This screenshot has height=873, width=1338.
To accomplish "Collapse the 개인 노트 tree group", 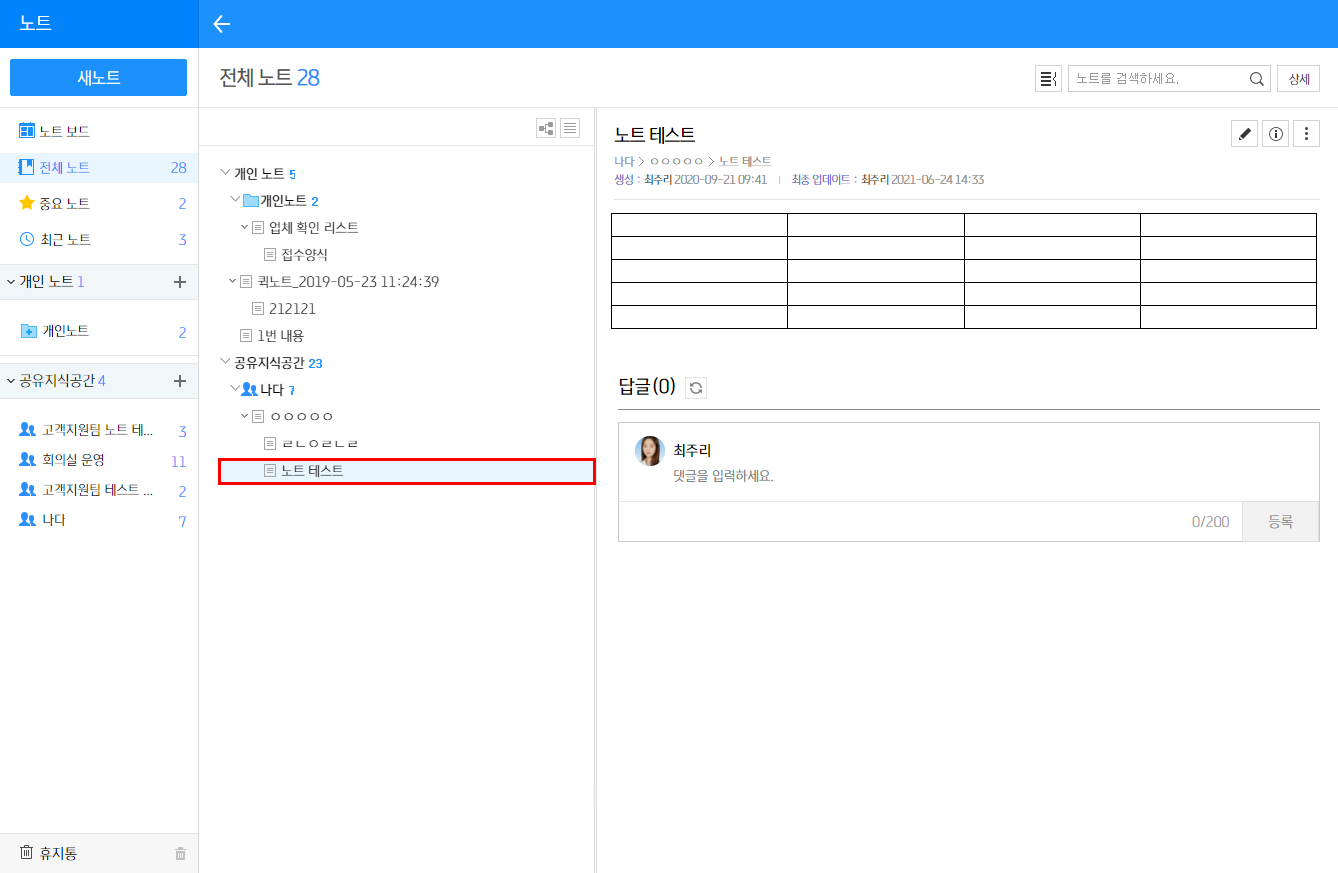I will 225,173.
